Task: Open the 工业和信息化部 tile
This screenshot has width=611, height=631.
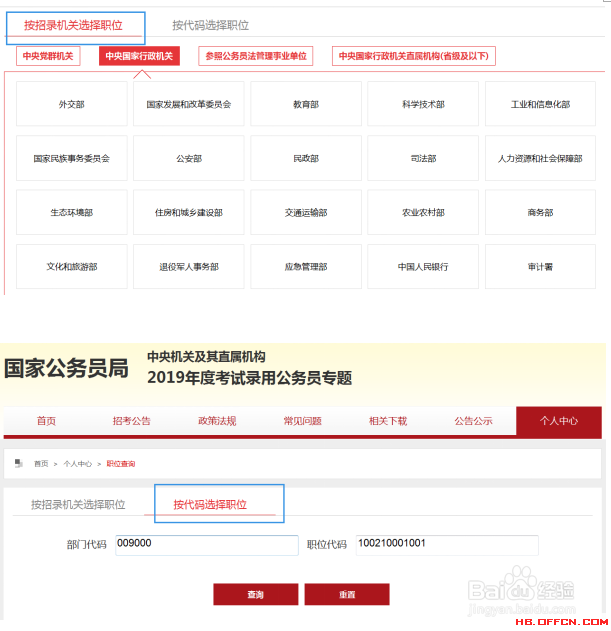Action: [540, 104]
